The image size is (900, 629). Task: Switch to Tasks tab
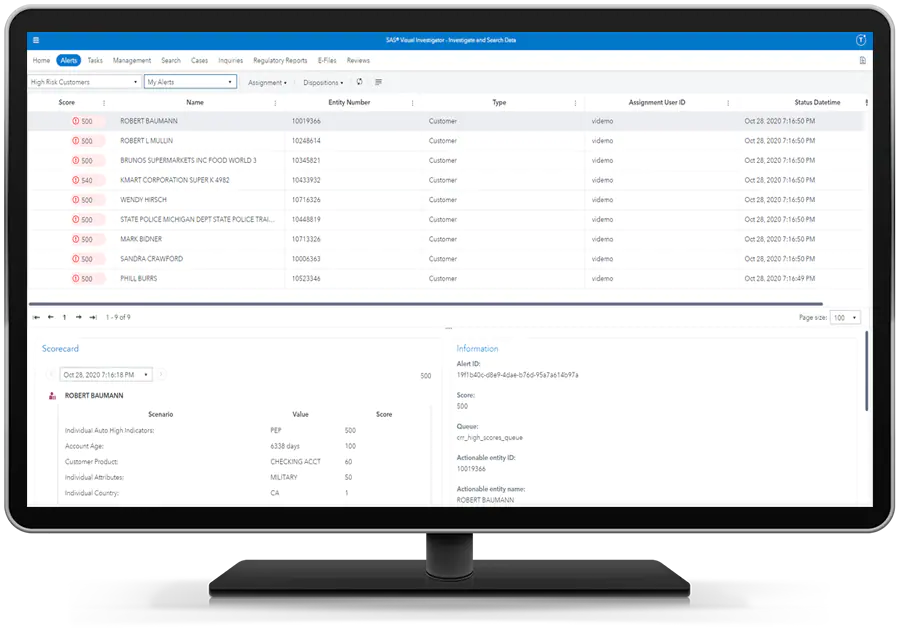click(x=95, y=60)
